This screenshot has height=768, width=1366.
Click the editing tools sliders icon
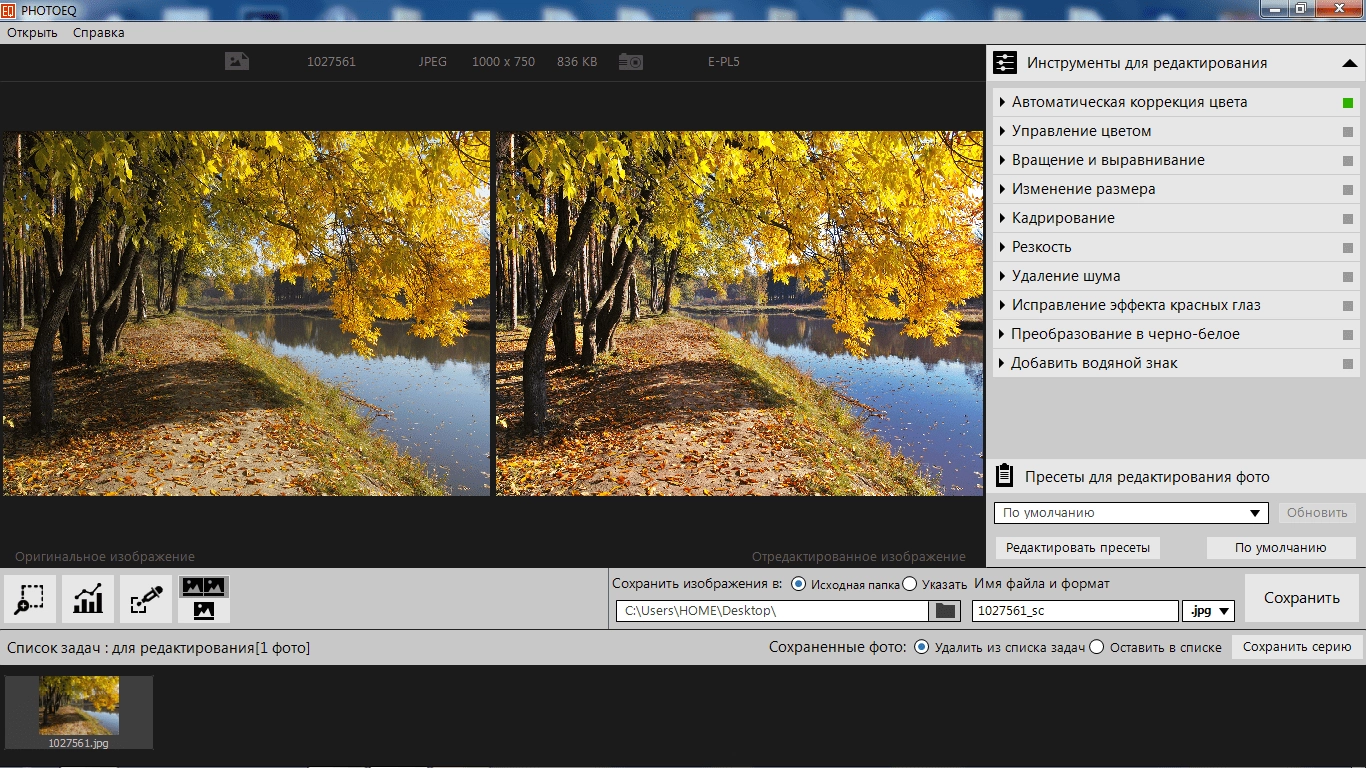pos(1004,63)
